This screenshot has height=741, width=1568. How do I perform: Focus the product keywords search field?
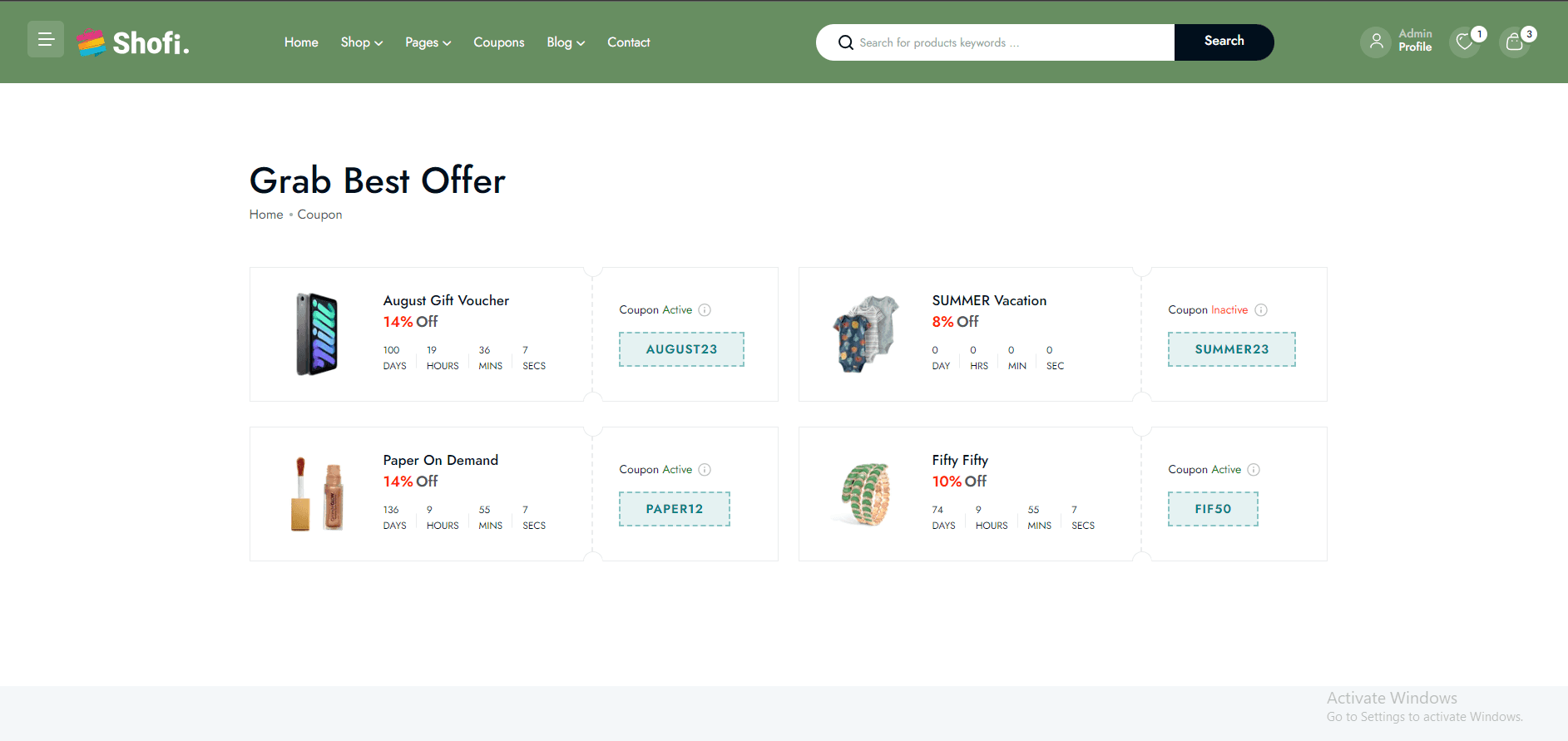coord(1011,42)
